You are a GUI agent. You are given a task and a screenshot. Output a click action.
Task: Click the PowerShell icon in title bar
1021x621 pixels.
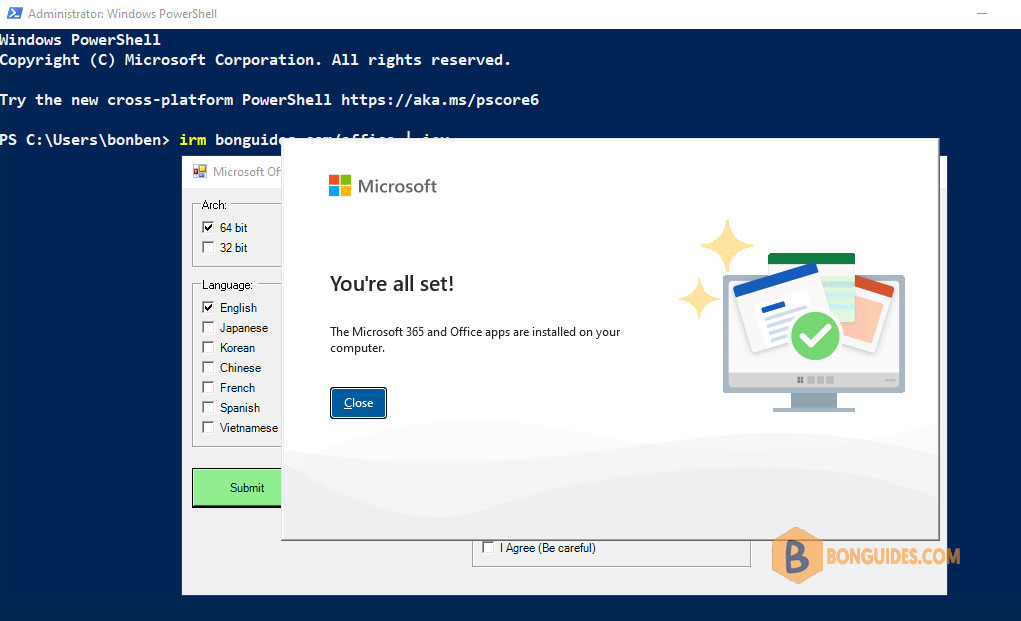point(14,13)
